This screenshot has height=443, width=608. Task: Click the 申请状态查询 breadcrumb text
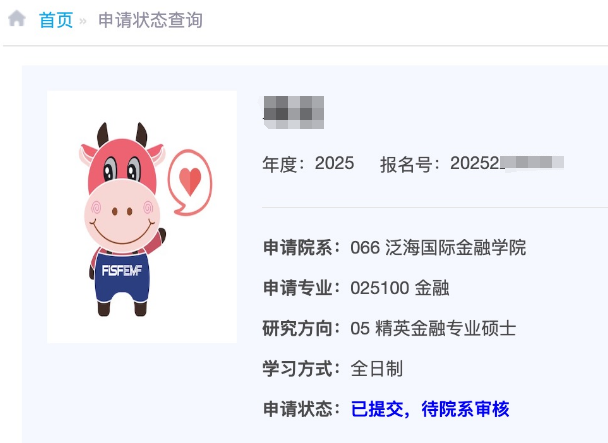click(150, 20)
